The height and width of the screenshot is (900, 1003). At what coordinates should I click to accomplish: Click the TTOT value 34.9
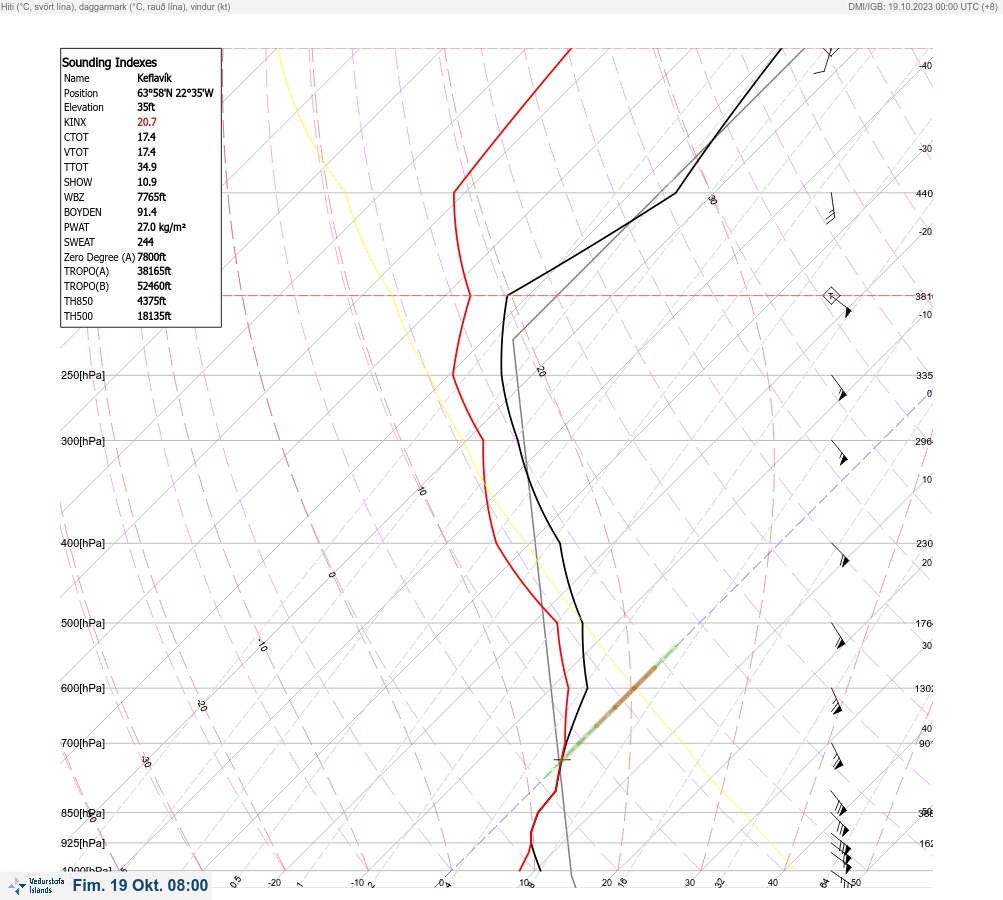click(146, 167)
